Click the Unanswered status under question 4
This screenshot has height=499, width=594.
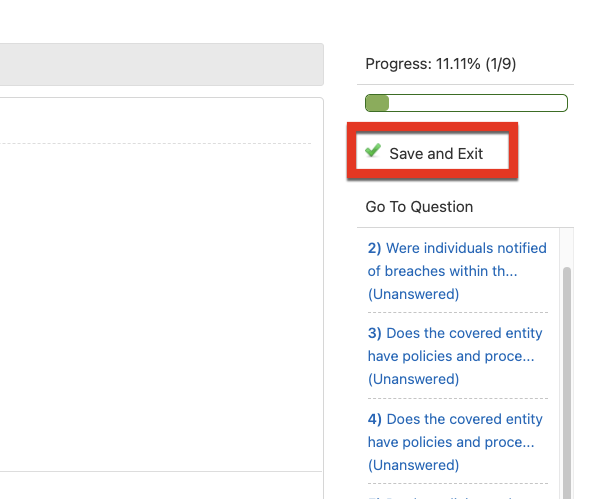(413, 465)
